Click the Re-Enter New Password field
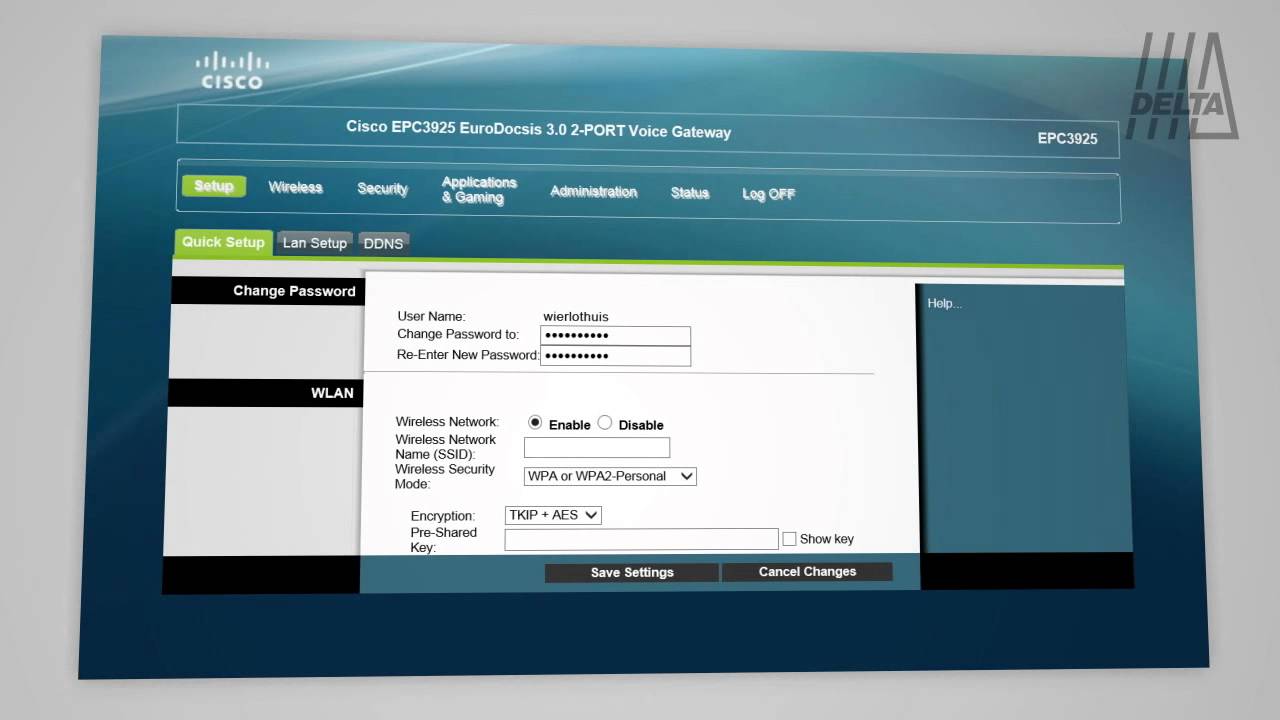This screenshot has height=720, width=1280. coord(615,356)
